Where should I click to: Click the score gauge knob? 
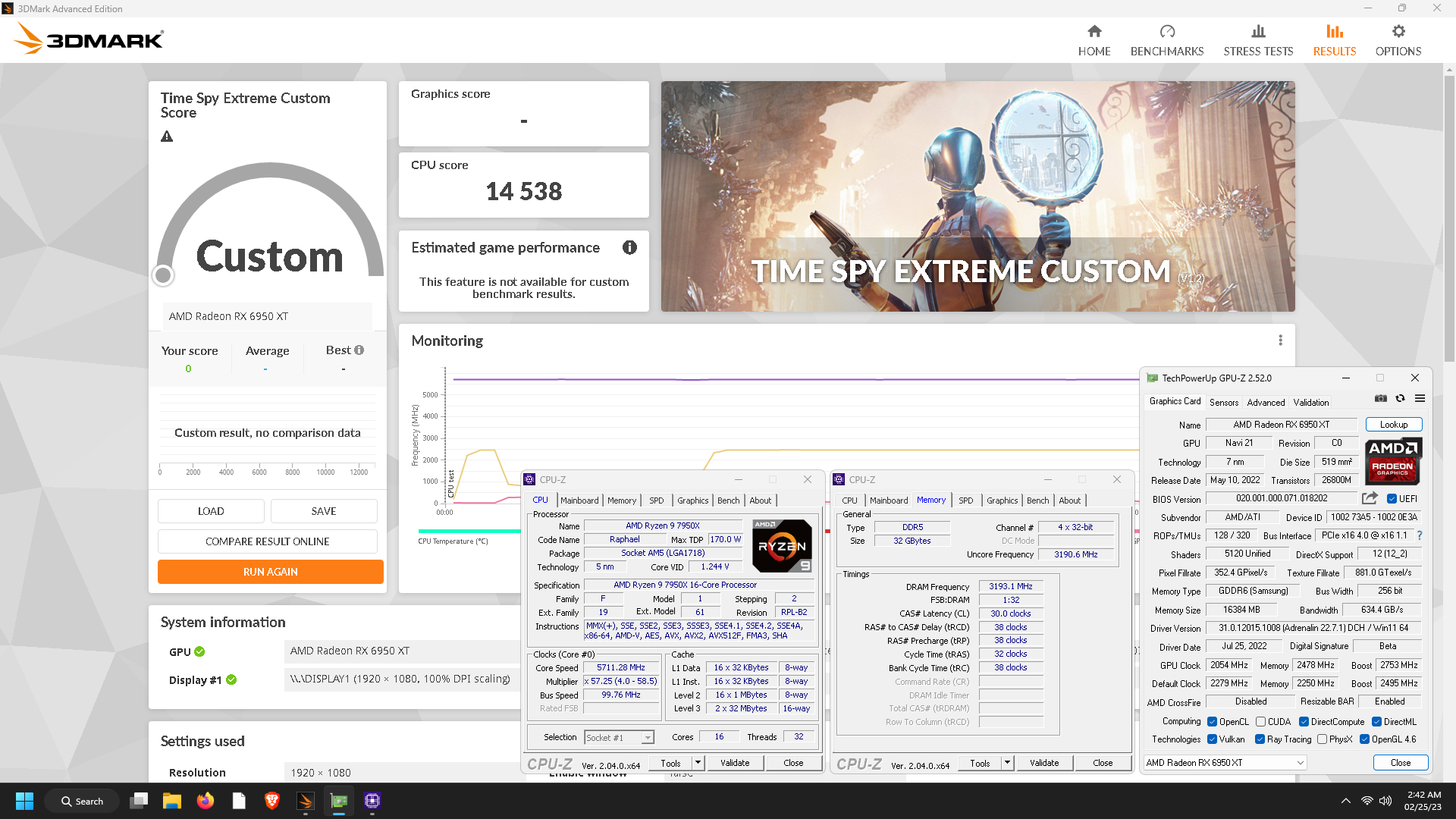tap(163, 275)
